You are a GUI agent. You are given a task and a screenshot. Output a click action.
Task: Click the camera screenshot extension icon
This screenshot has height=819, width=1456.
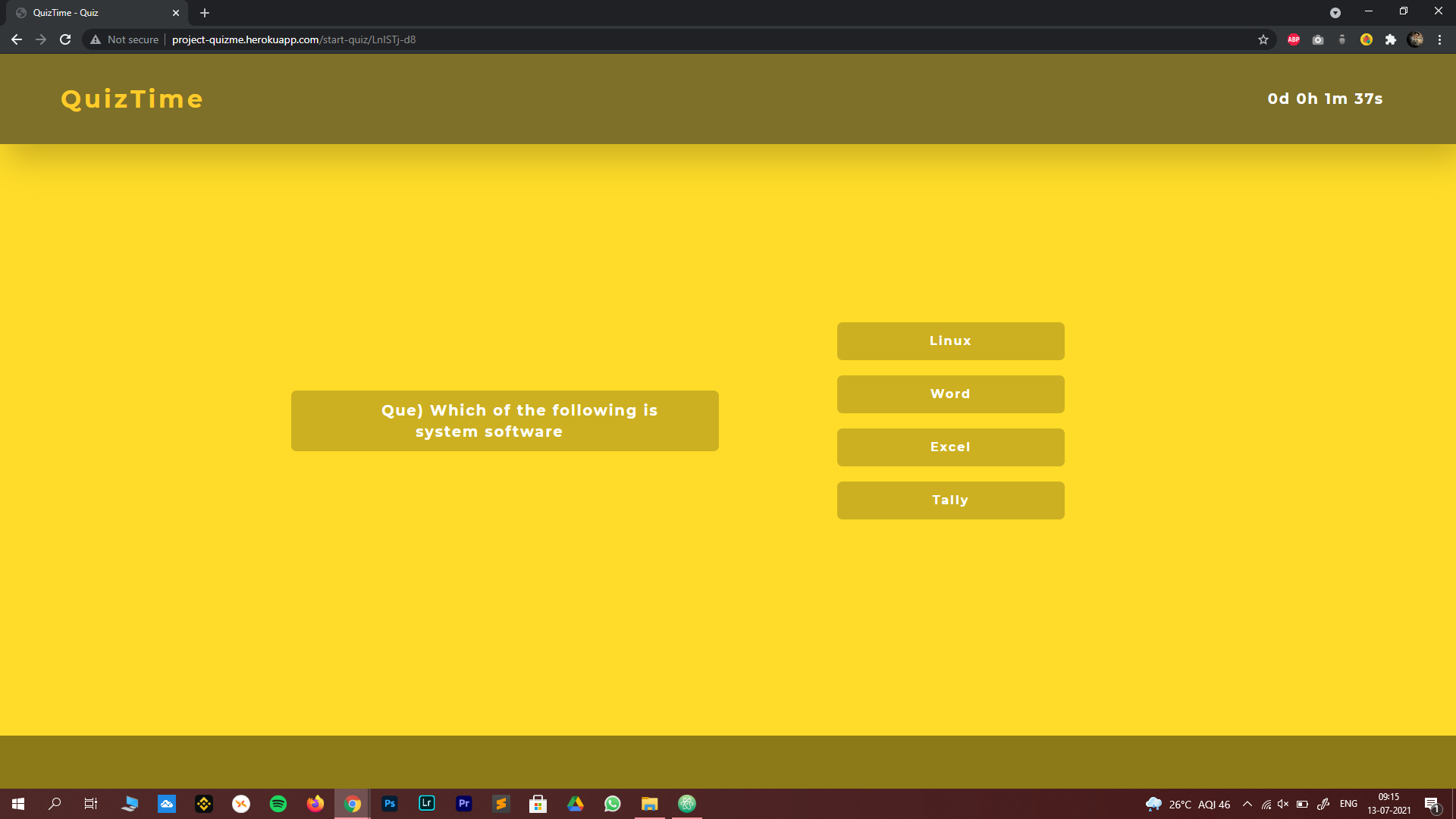coord(1318,39)
